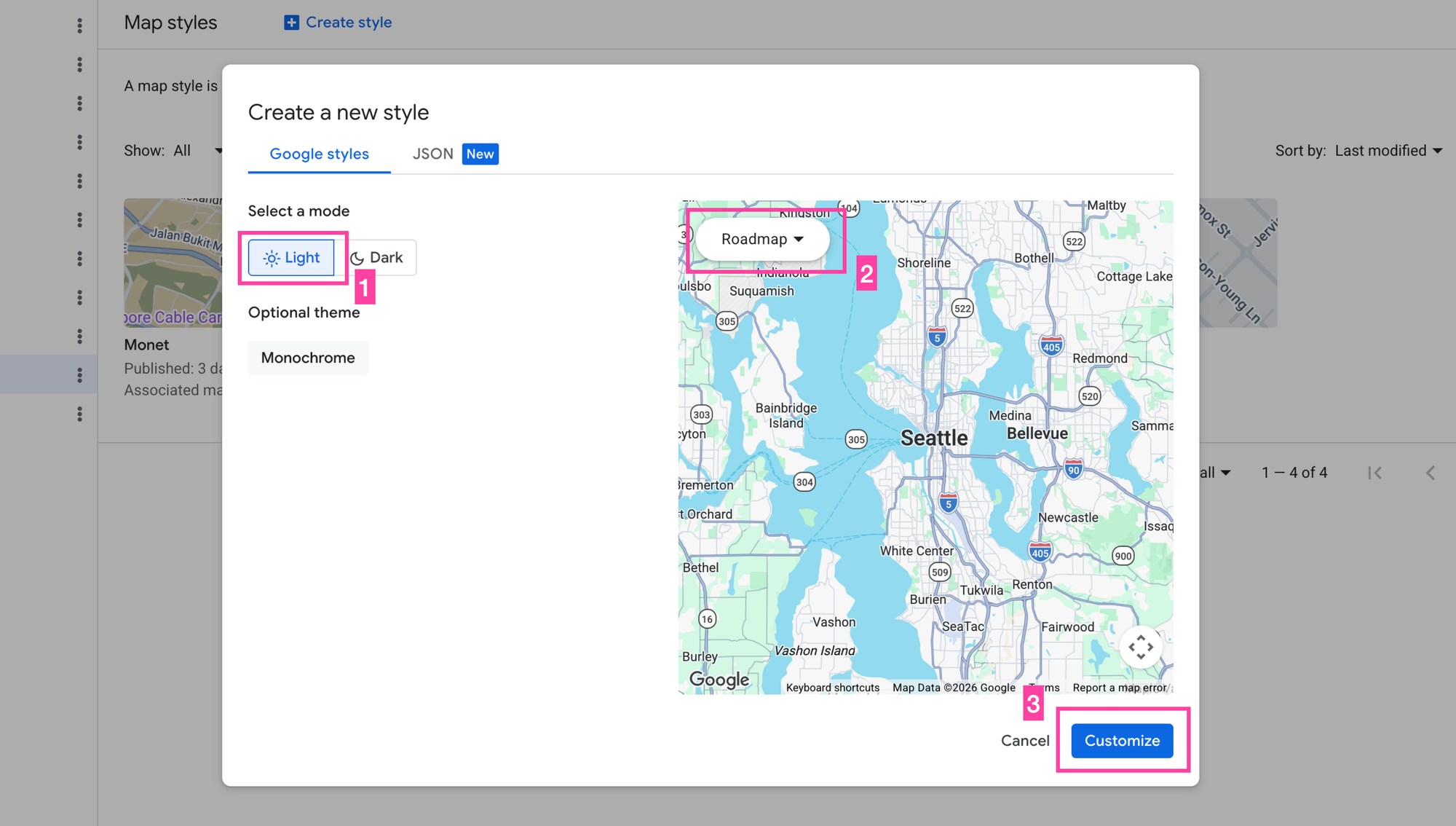Viewport: 1456px width, 826px height.
Task: Click the Route 303 shield on map
Action: tap(701, 414)
